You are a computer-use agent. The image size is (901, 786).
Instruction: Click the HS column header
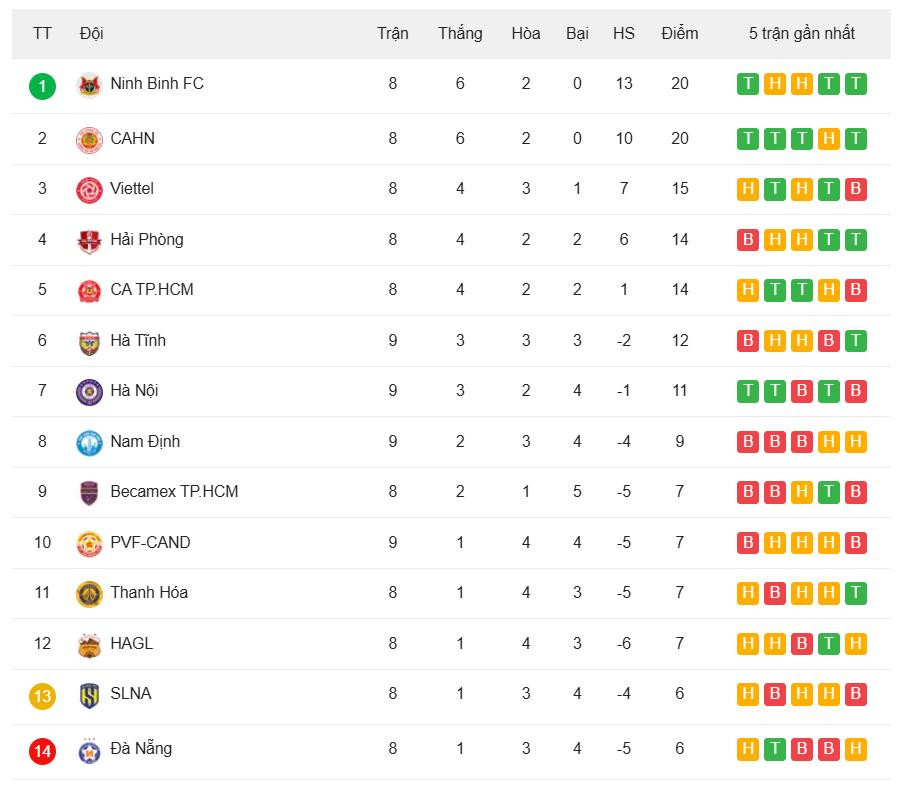click(624, 33)
